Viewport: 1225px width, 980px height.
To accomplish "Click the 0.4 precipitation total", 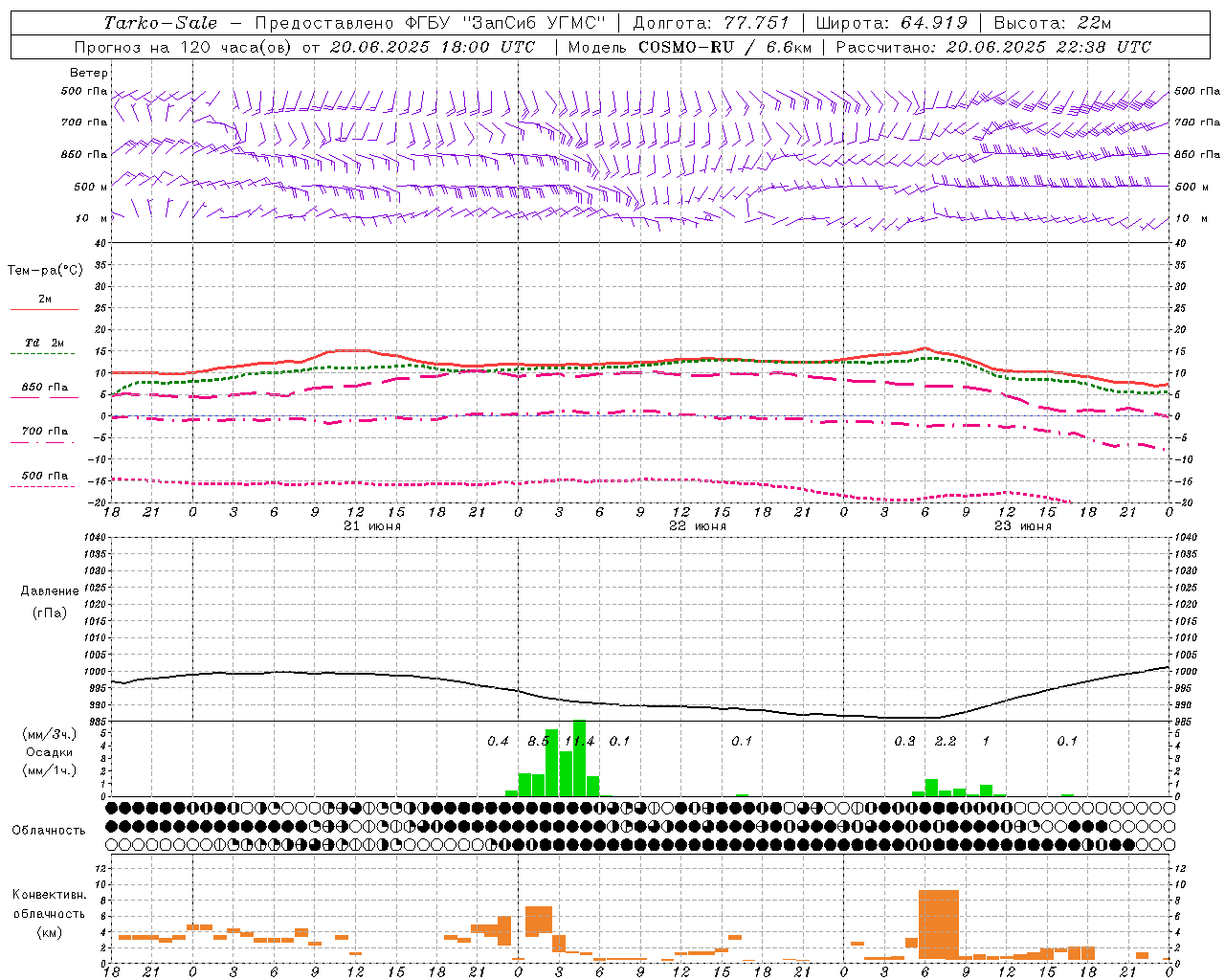I will (498, 742).
